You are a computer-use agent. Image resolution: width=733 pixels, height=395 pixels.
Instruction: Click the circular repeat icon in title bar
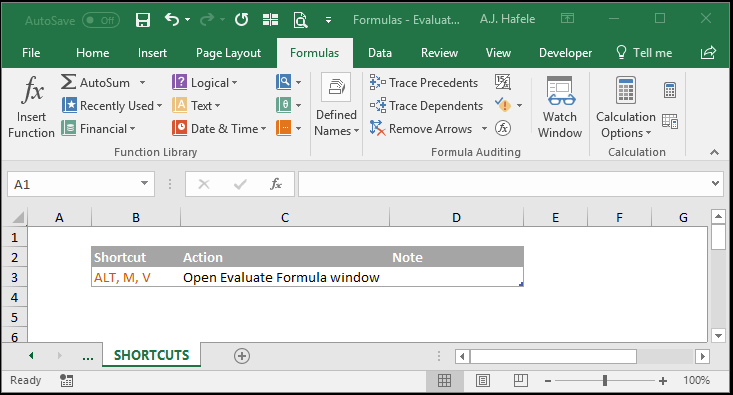pos(241,20)
